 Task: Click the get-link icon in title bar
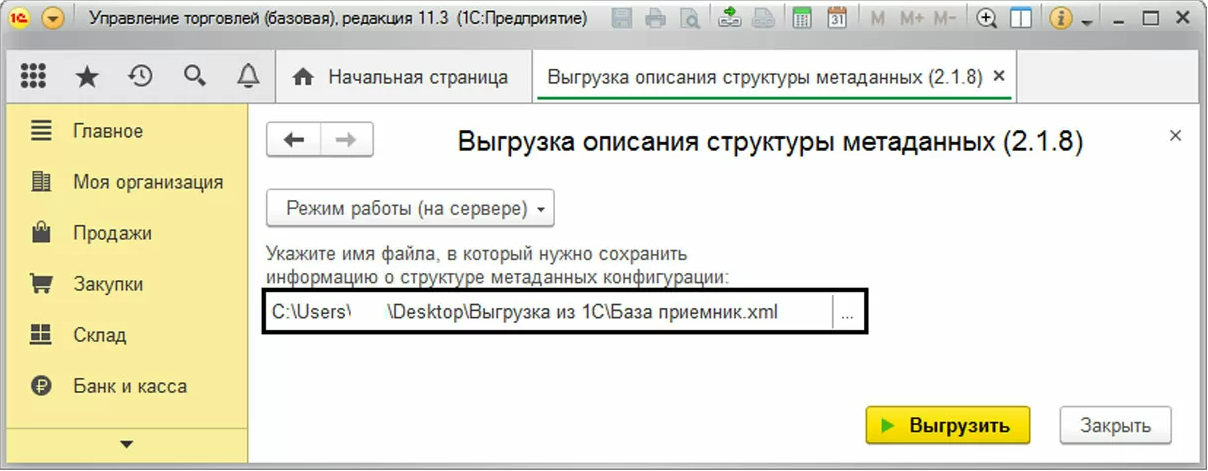(729, 19)
